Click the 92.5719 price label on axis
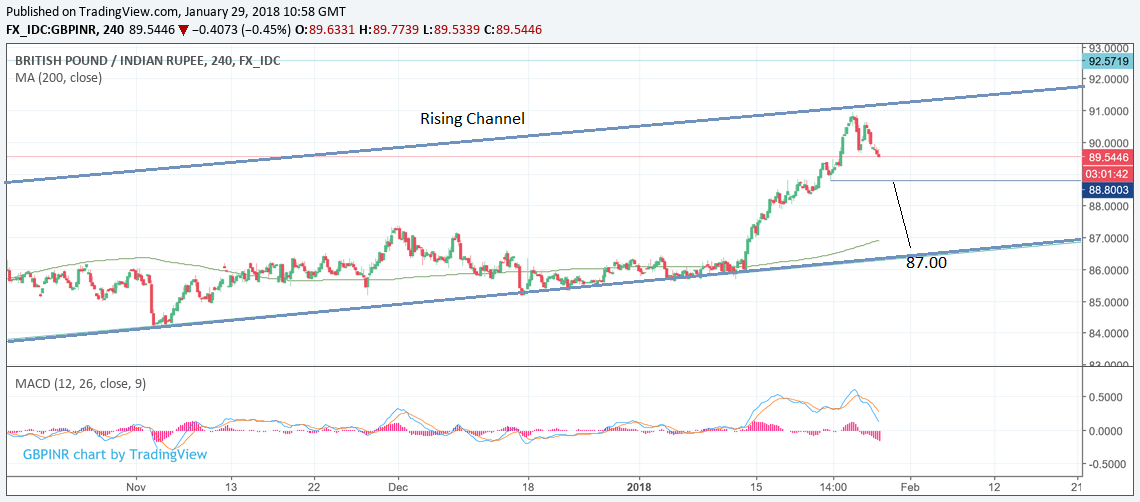This screenshot has height=502, width=1140. 1110,61
